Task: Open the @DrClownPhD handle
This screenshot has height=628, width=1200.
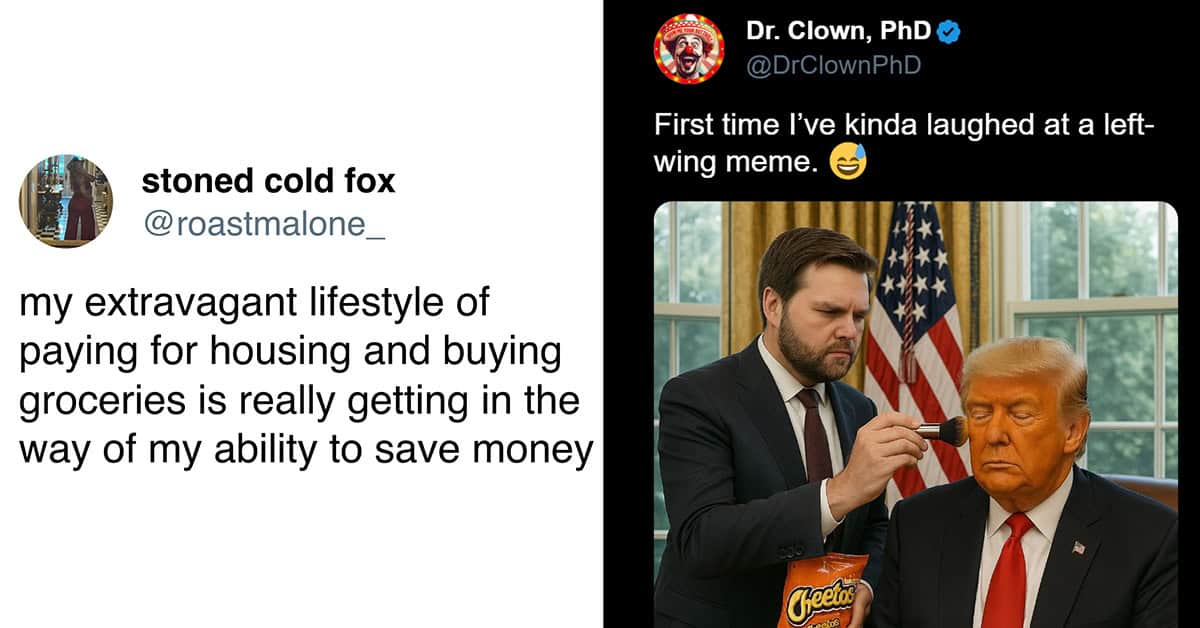Action: (833, 66)
